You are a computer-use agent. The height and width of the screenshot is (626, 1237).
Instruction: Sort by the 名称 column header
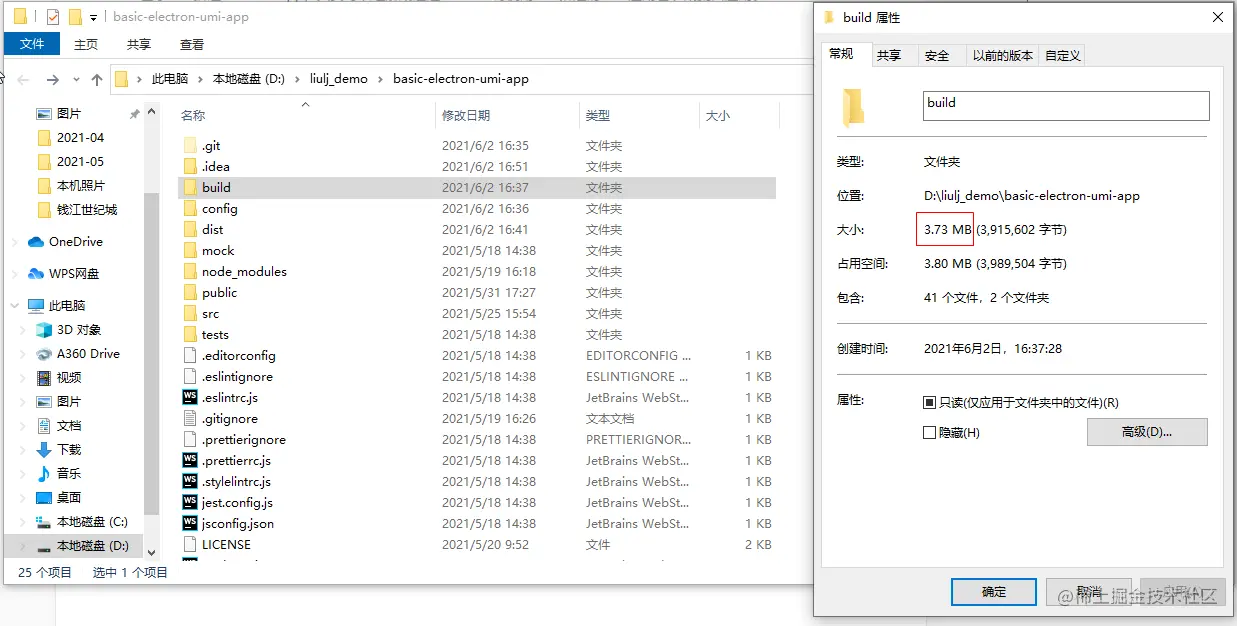tap(304, 116)
